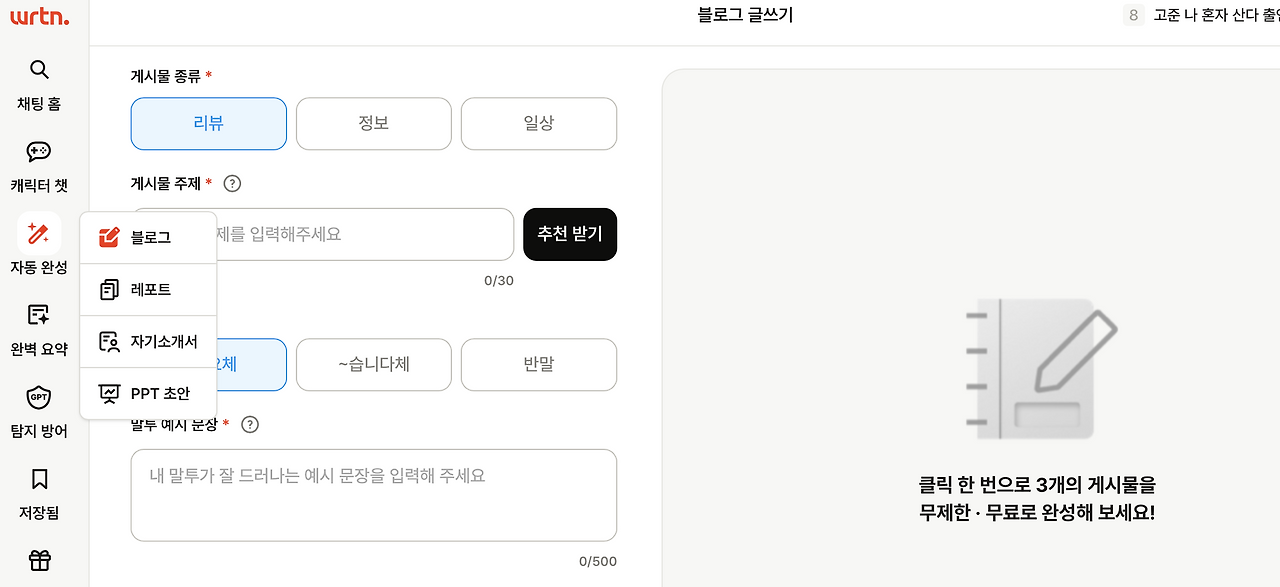Viewport: 1280px width, 587px height.
Task: Choose 정보 post type
Action: pyautogui.click(x=373, y=123)
